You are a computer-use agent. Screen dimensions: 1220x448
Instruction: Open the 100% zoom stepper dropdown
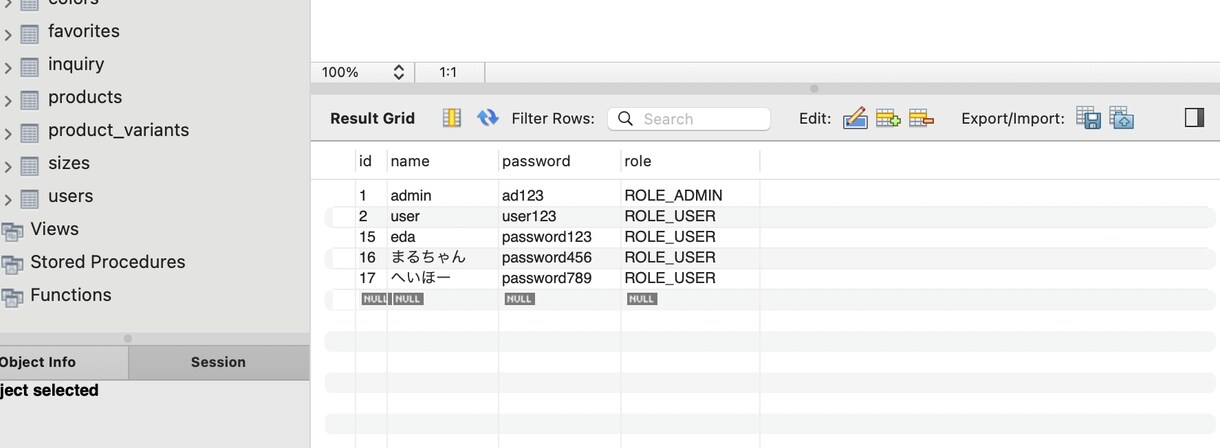click(398, 72)
